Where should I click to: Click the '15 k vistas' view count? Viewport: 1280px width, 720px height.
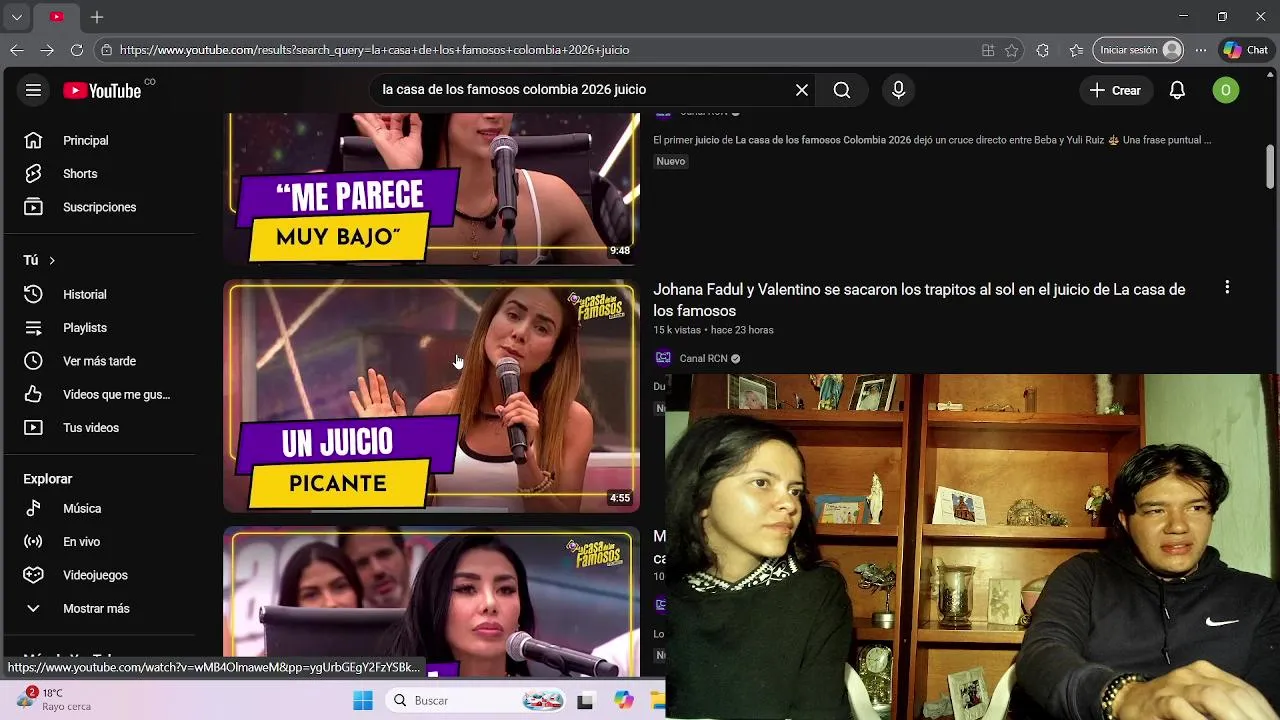point(677,330)
